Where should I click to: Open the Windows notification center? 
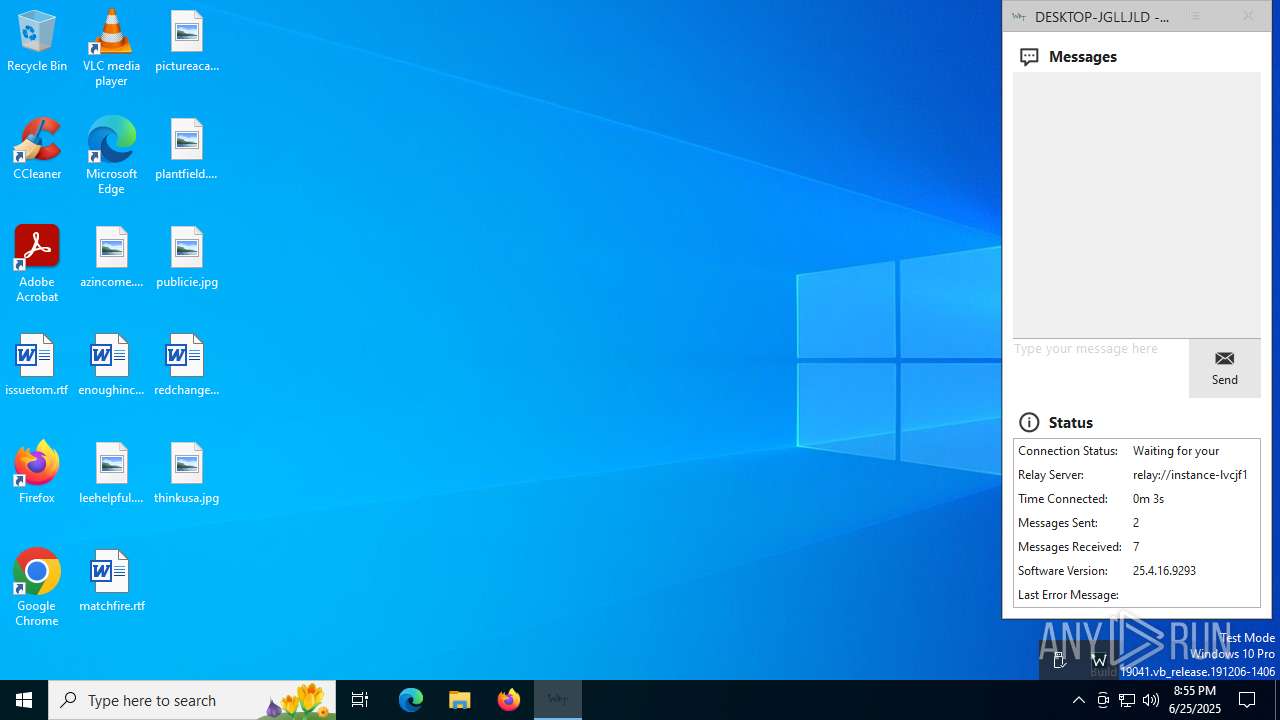coord(1247,700)
